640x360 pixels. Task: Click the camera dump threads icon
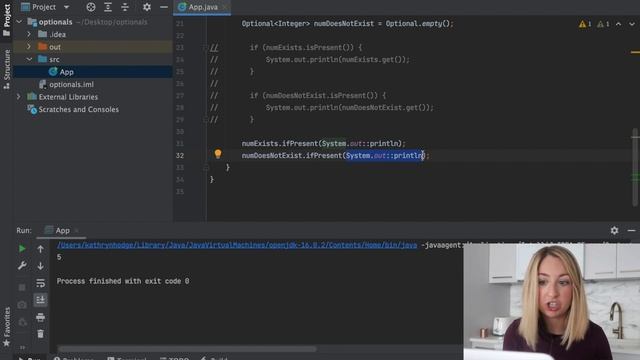point(22,305)
